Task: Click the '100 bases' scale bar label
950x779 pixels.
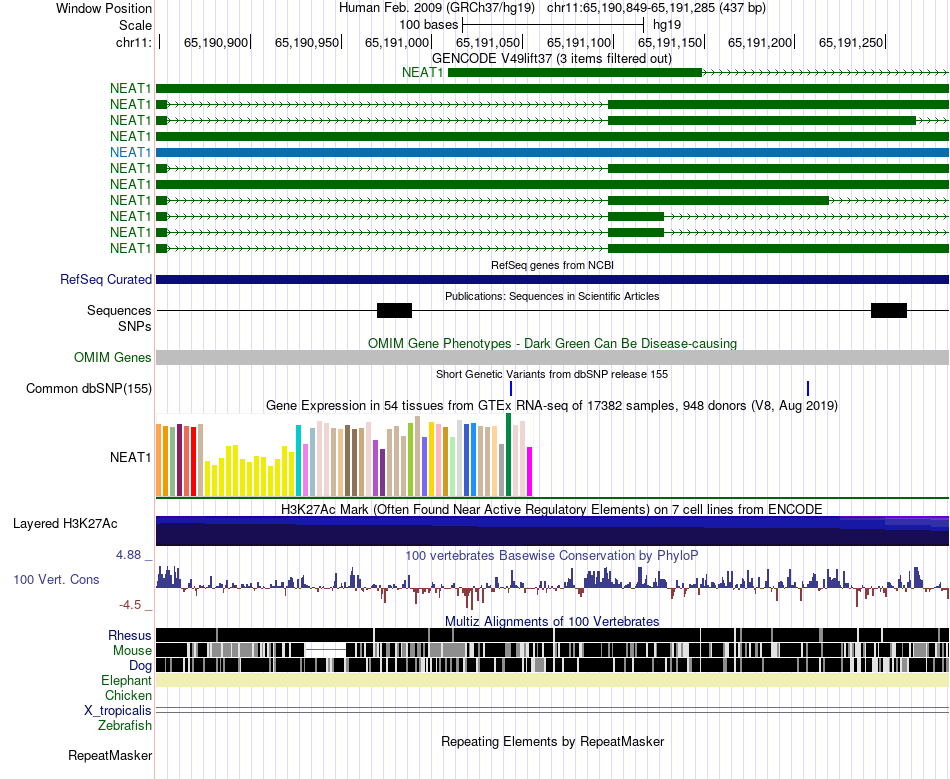Action: [429, 25]
